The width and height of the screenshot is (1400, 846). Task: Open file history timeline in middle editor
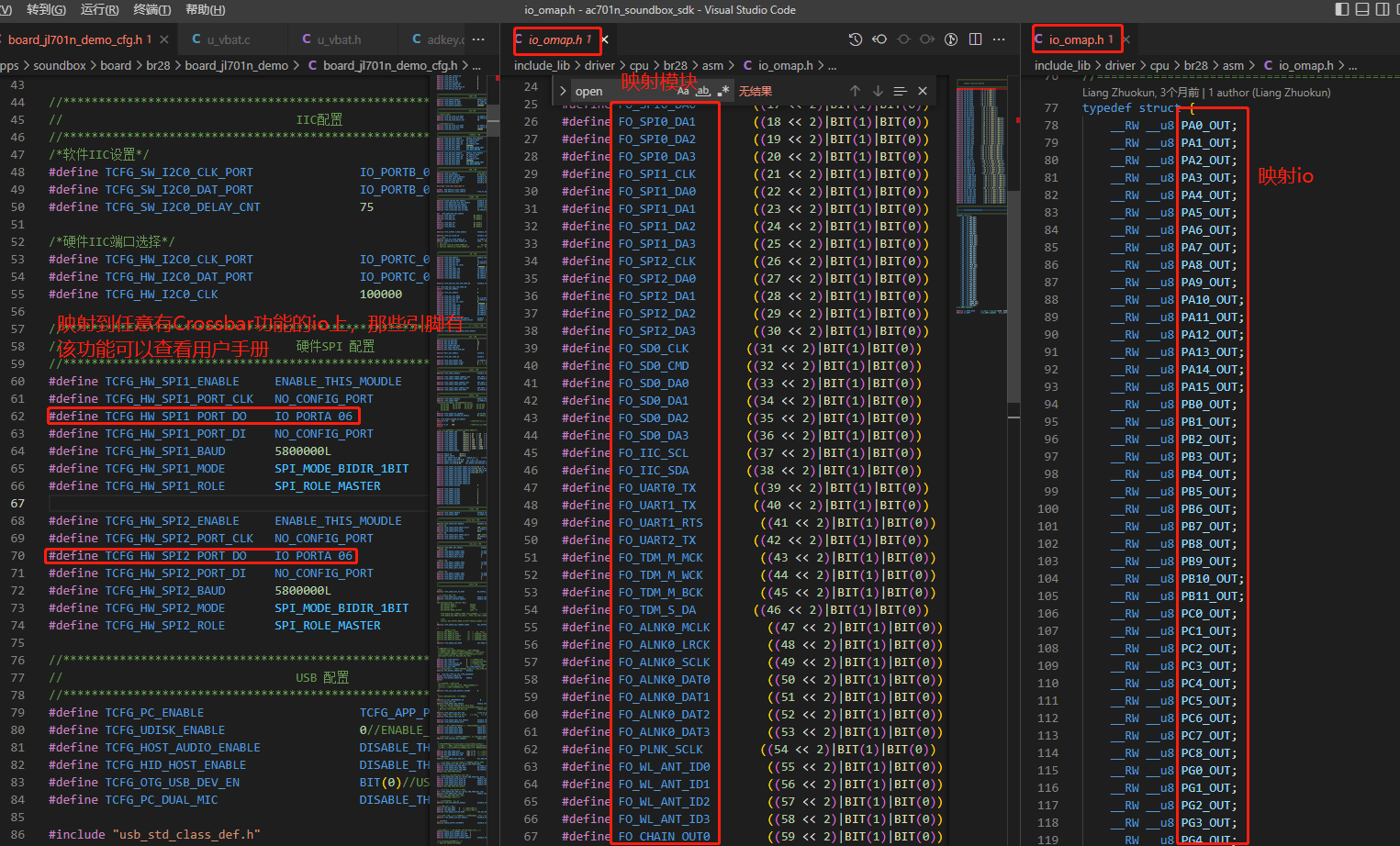click(x=856, y=39)
